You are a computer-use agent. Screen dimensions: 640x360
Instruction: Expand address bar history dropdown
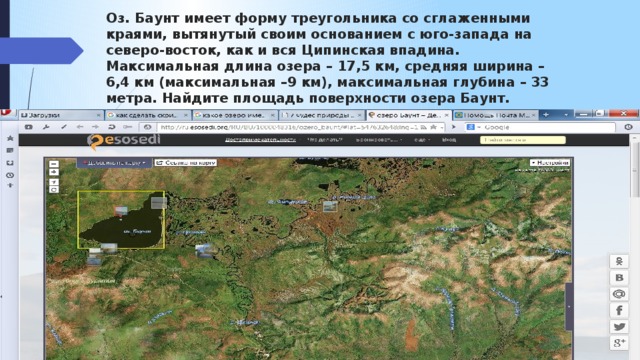coord(442,127)
